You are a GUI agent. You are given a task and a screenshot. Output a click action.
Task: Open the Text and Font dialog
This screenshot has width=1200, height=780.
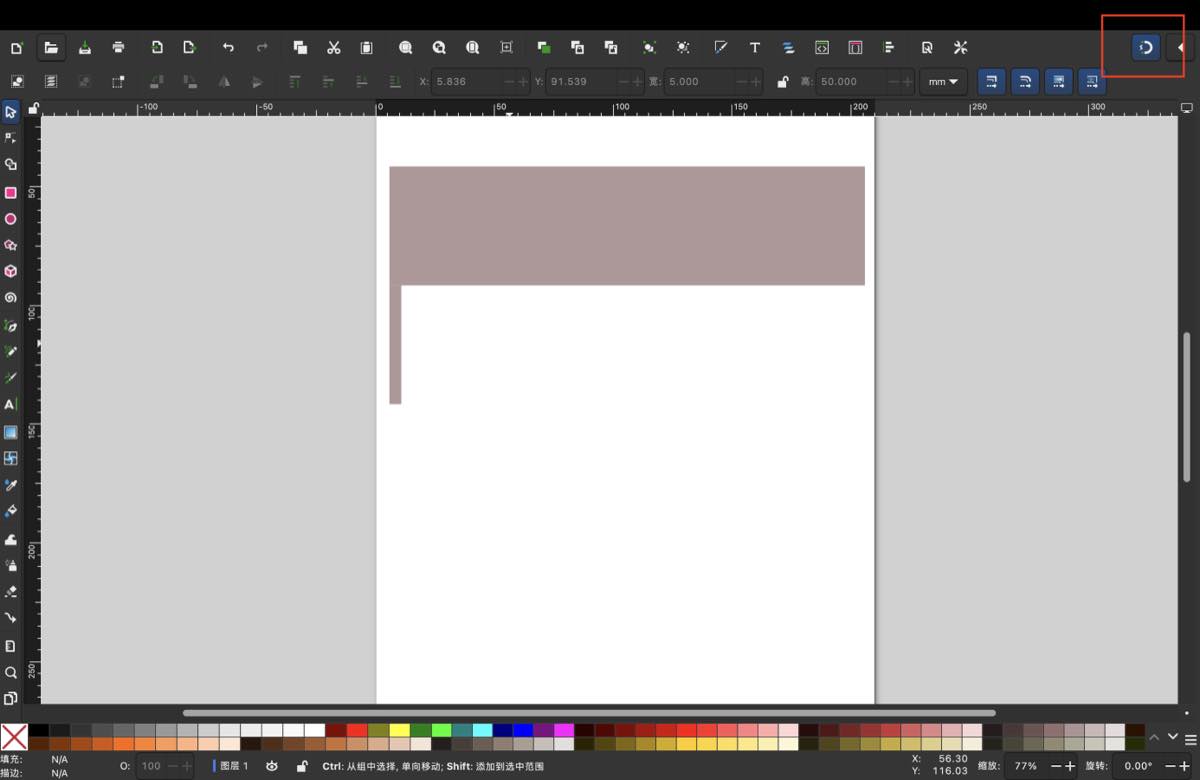755,47
